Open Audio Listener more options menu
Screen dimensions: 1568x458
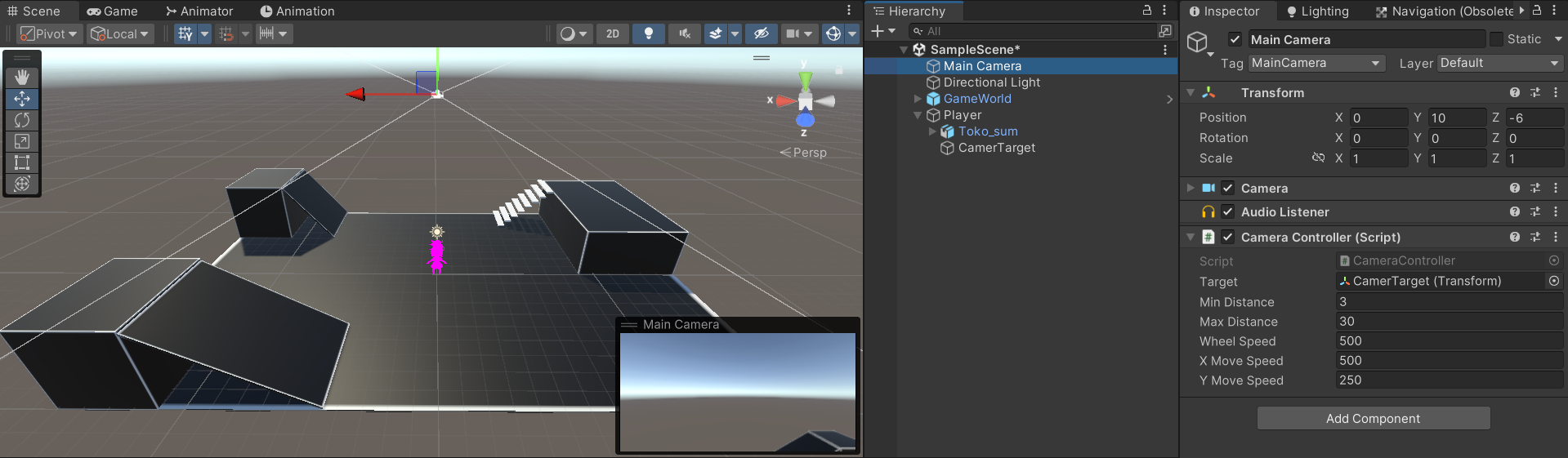(x=1556, y=211)
